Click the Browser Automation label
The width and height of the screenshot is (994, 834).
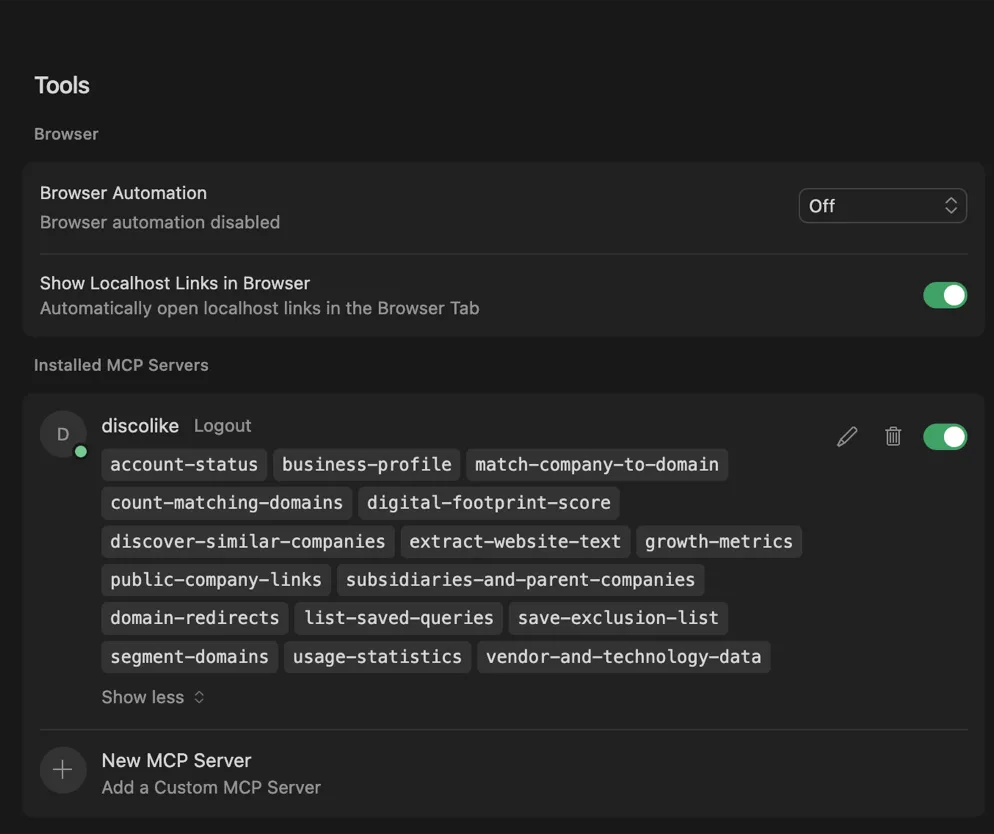[123, 193]
